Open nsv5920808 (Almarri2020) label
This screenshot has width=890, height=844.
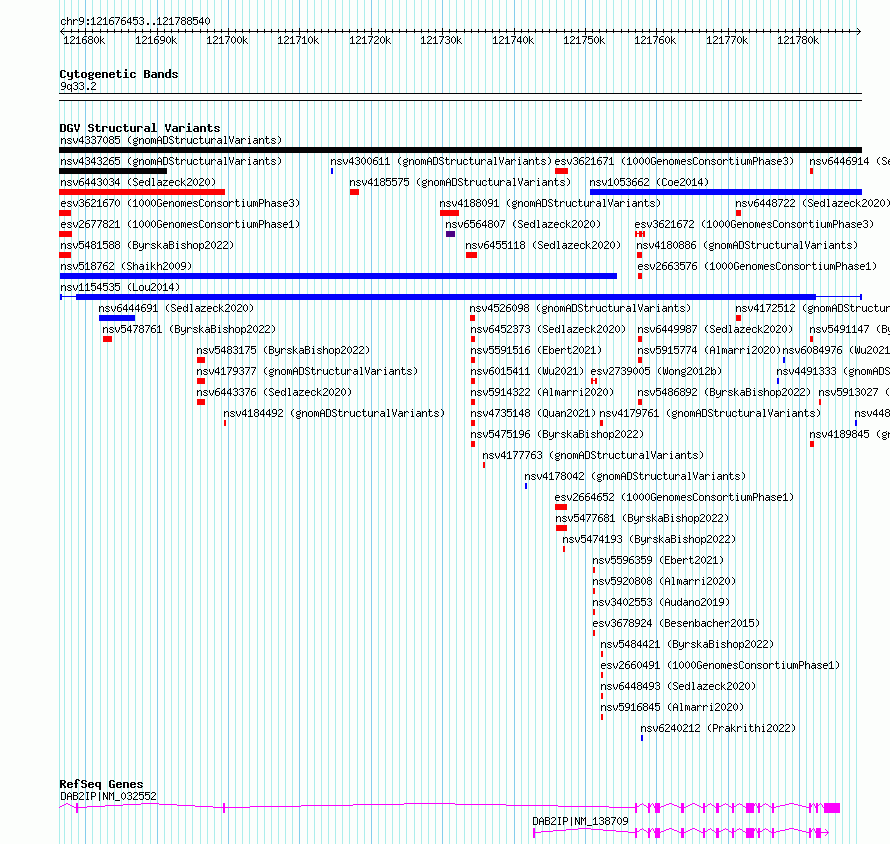[664, 581]
